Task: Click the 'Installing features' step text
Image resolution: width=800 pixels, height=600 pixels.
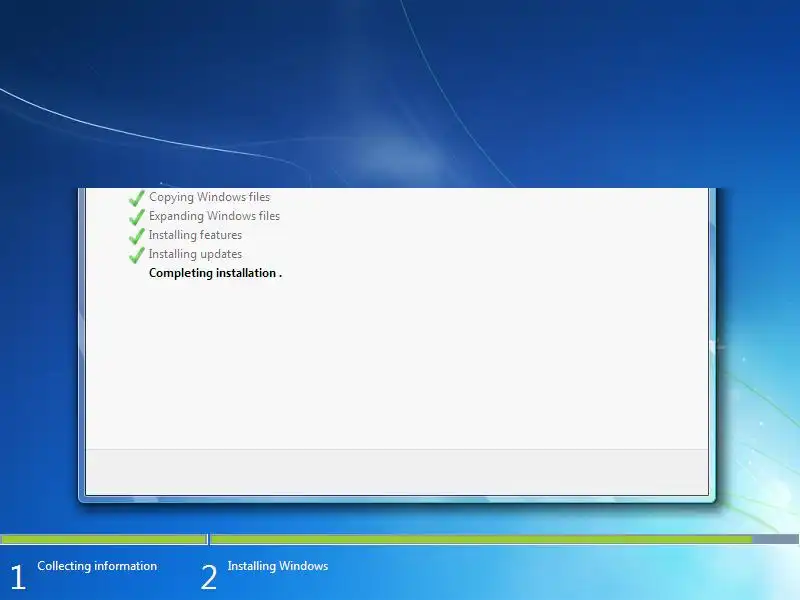Action: [x=195, y=235]
